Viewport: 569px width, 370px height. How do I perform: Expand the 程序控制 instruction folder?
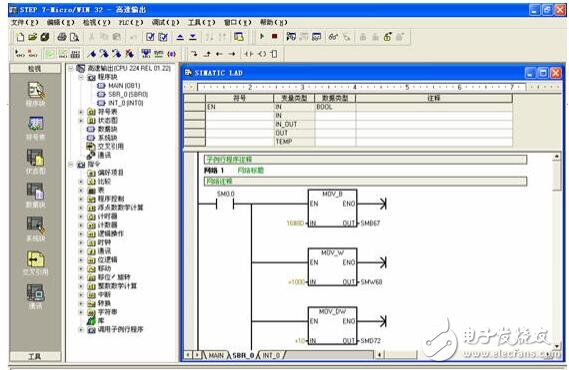click(x=81, y=199)
